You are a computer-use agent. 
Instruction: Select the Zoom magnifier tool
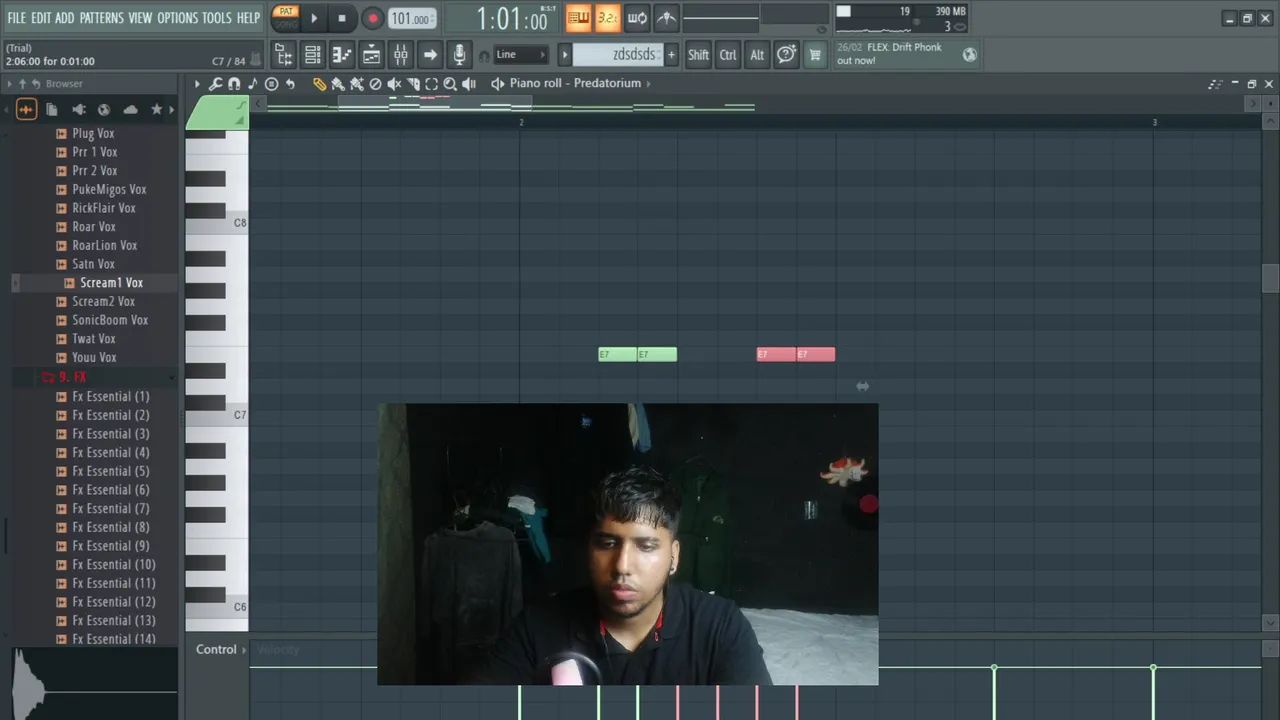(x=450, y=84)
